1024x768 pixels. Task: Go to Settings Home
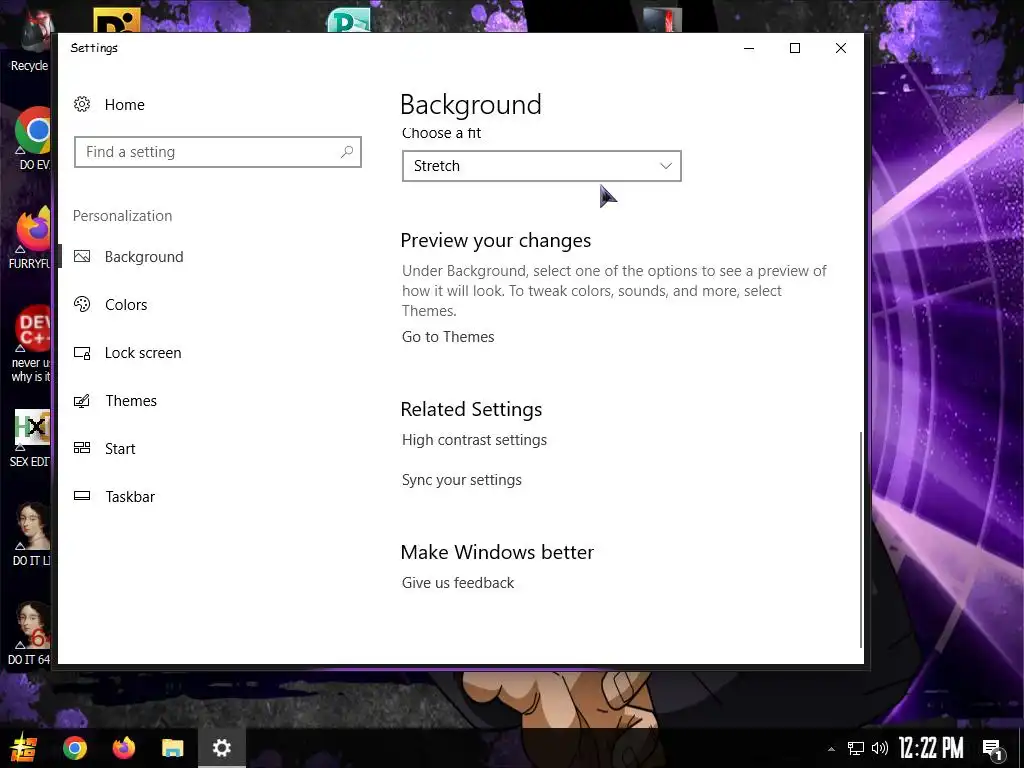click(124, 104)
